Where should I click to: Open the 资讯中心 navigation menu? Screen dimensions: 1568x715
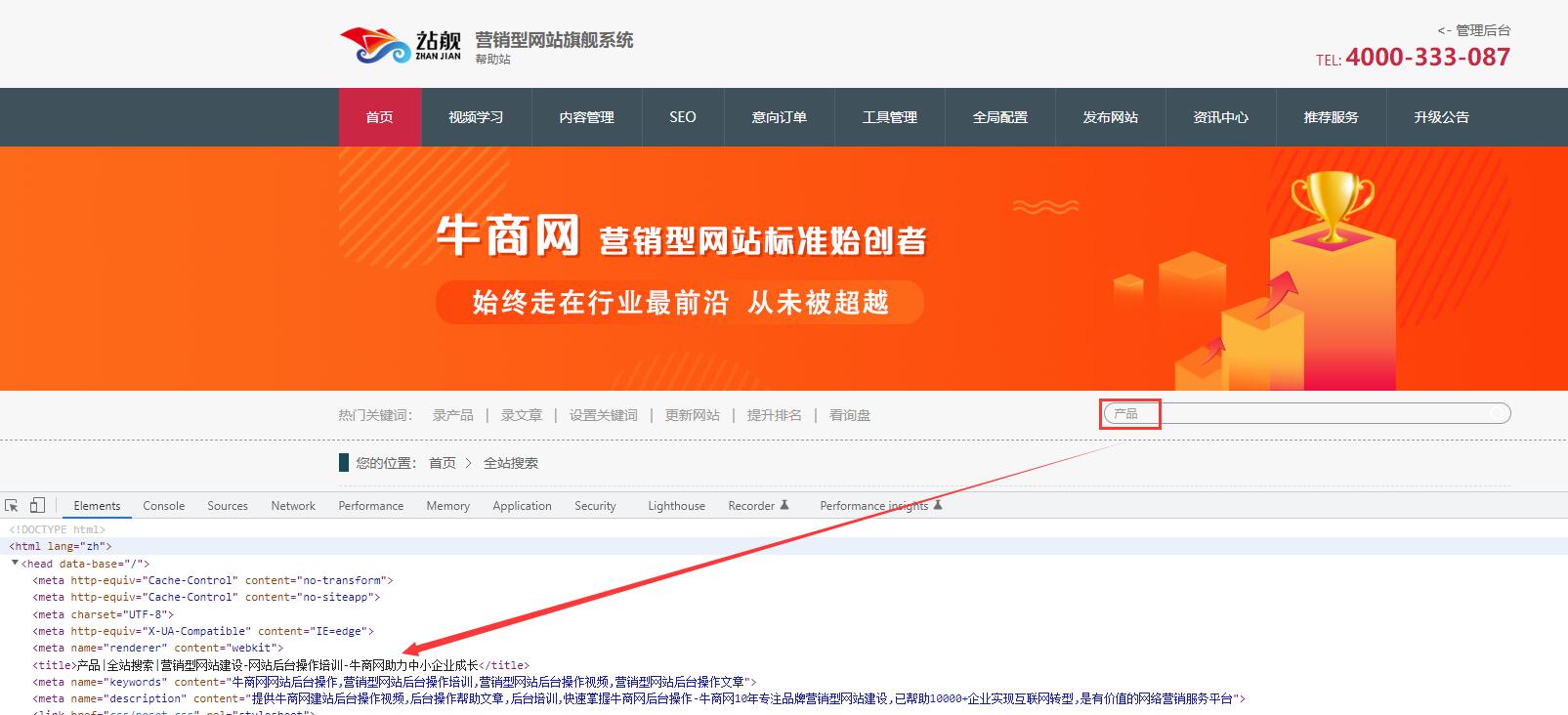pos(1221,117)
